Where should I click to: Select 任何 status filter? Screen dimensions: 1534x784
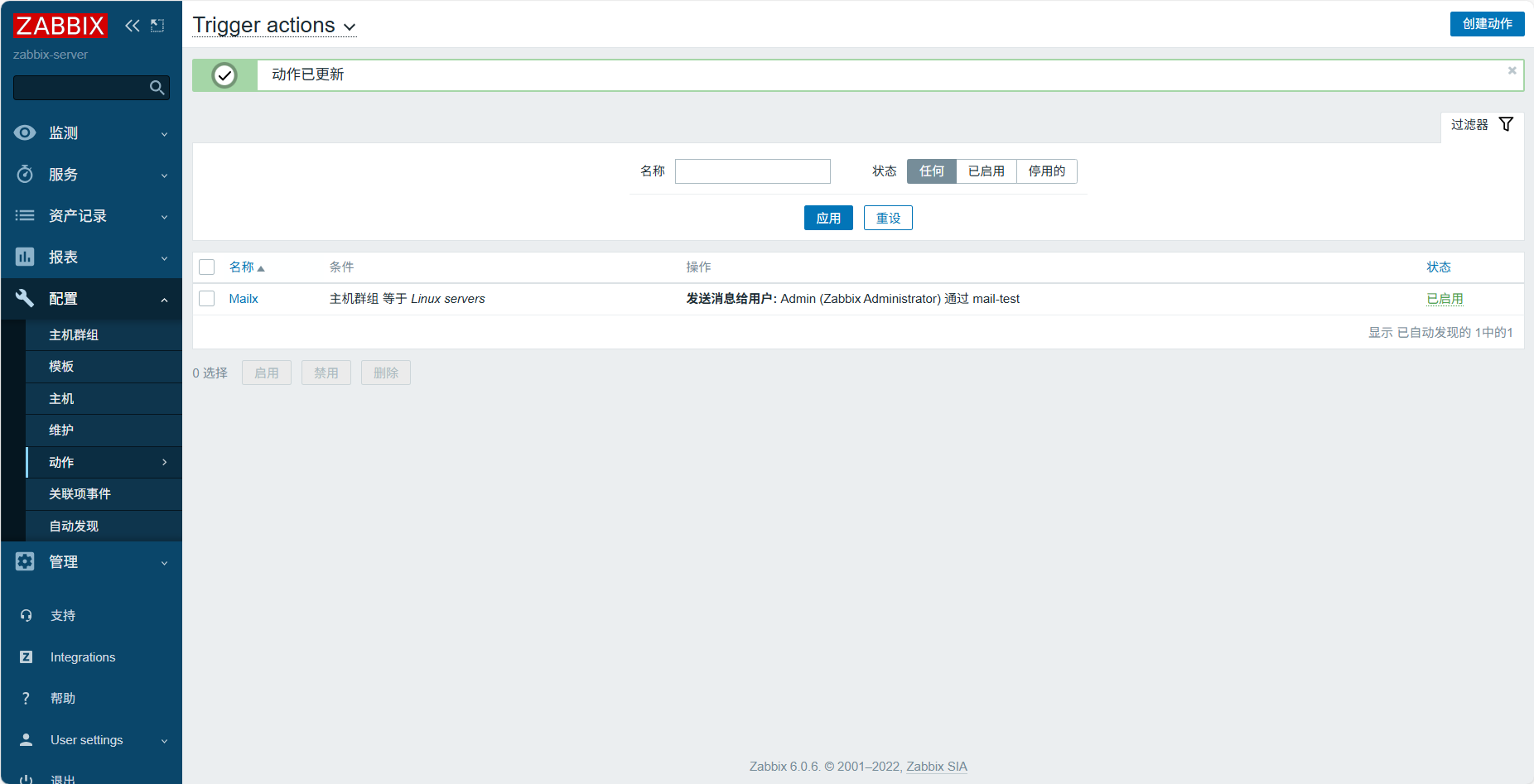(932, 171)
